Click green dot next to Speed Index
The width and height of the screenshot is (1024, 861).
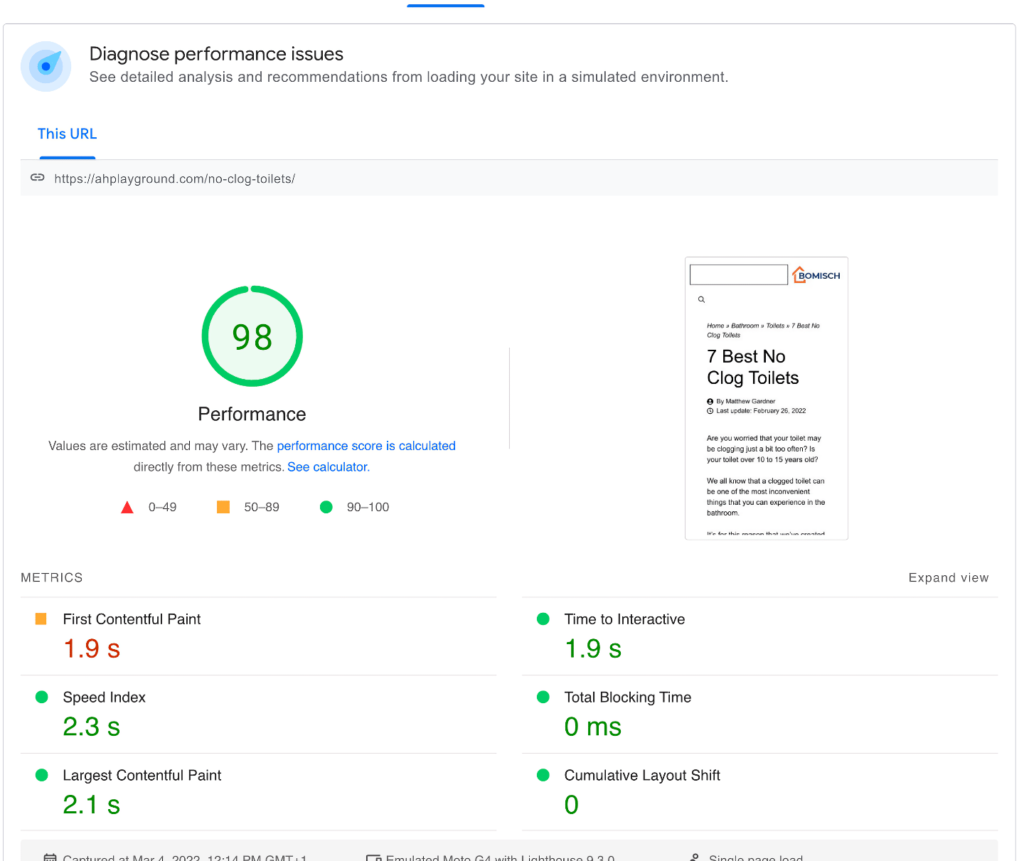(41, 697)
